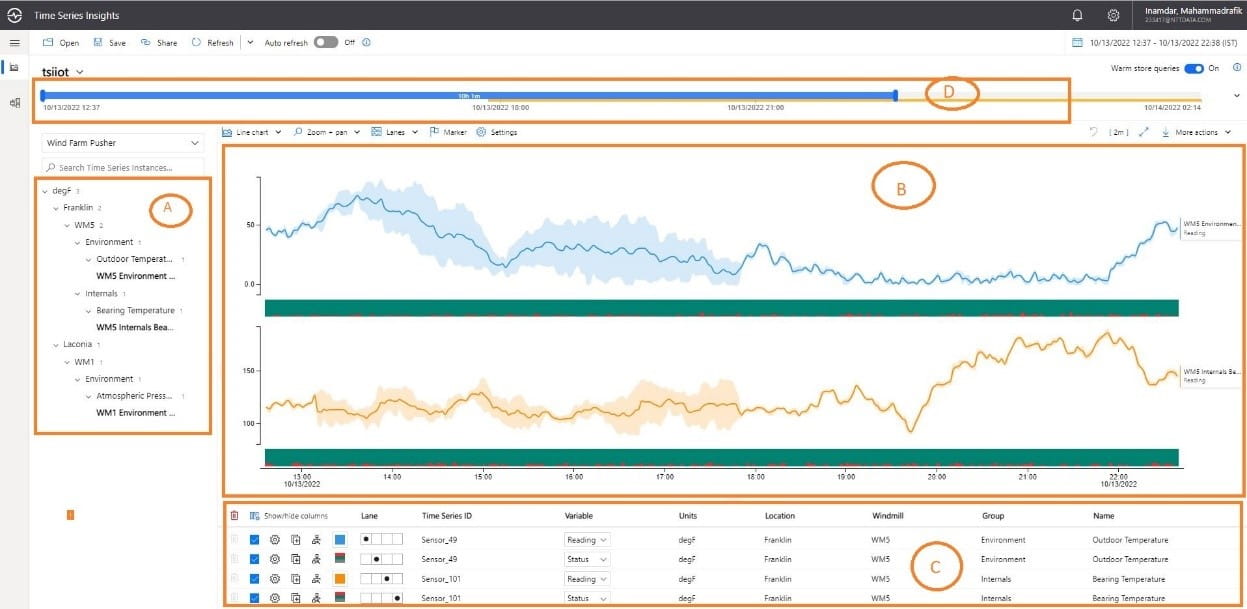Click hierarchy icon in Sensor_101 Status row
The height and width of the screenshot is (609, 1247).
[x=316, y=598]
